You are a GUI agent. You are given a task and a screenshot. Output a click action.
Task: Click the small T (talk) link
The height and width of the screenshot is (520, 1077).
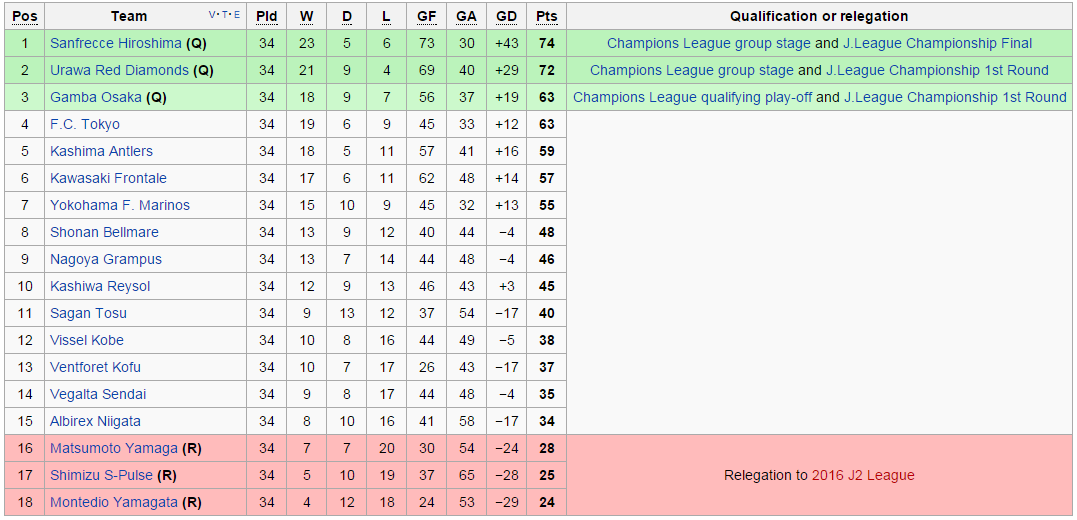(224, 15)
